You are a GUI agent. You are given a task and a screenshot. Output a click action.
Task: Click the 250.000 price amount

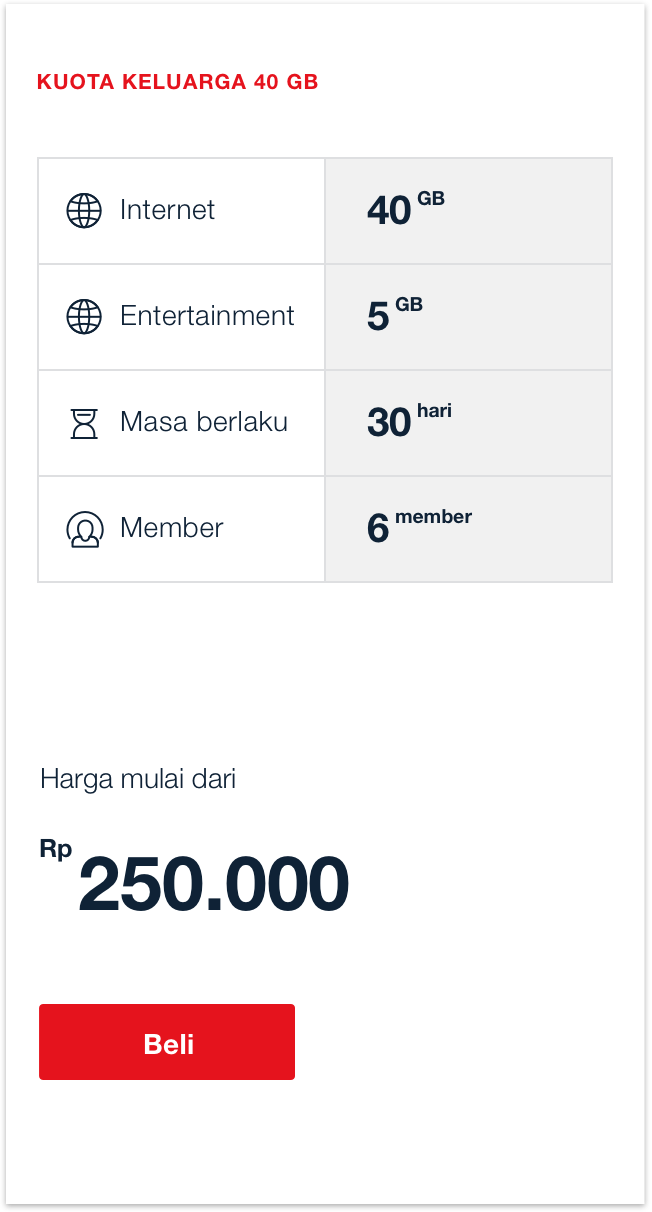point(213,886)
